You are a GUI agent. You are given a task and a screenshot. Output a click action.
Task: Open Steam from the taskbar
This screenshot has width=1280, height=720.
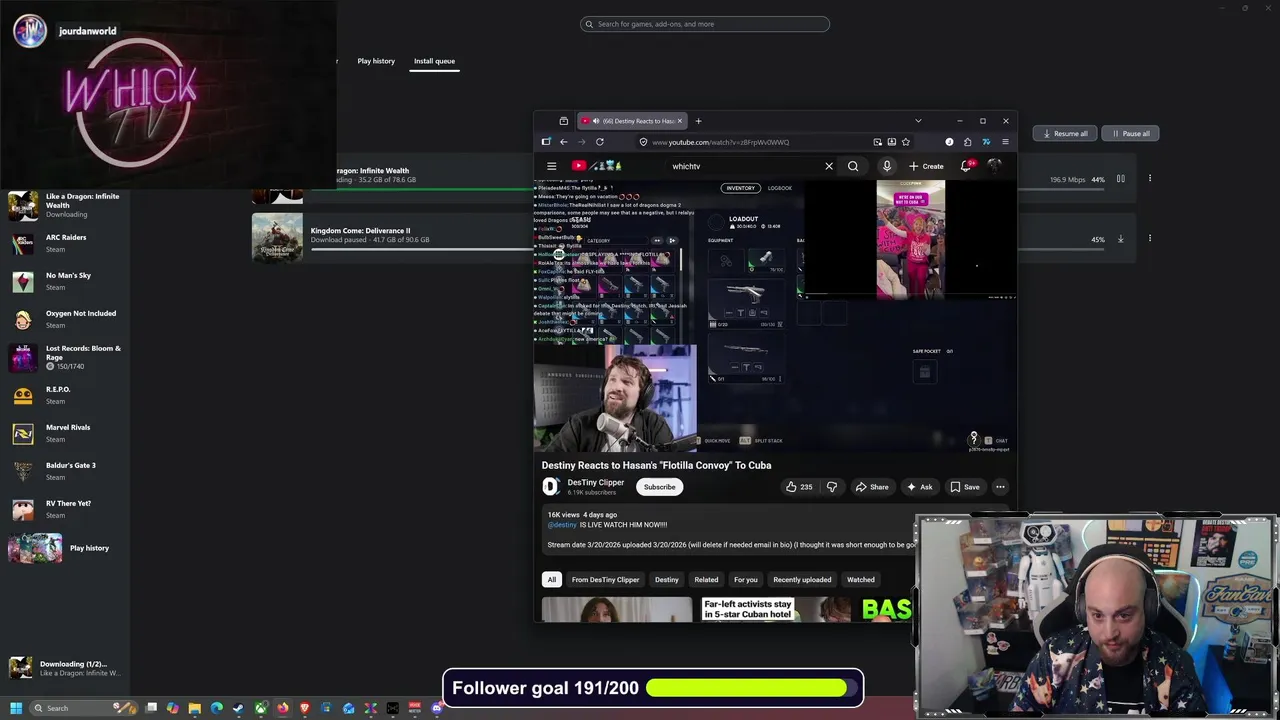238,708
